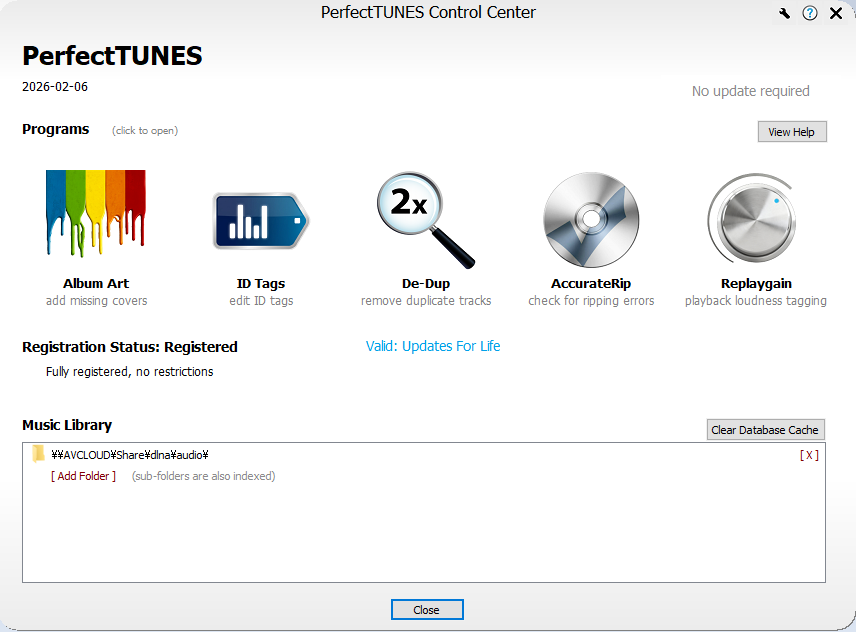The image size is (856, 632).
Task: Click the Clear Database Cache button
Action: [x=765, y=430]
